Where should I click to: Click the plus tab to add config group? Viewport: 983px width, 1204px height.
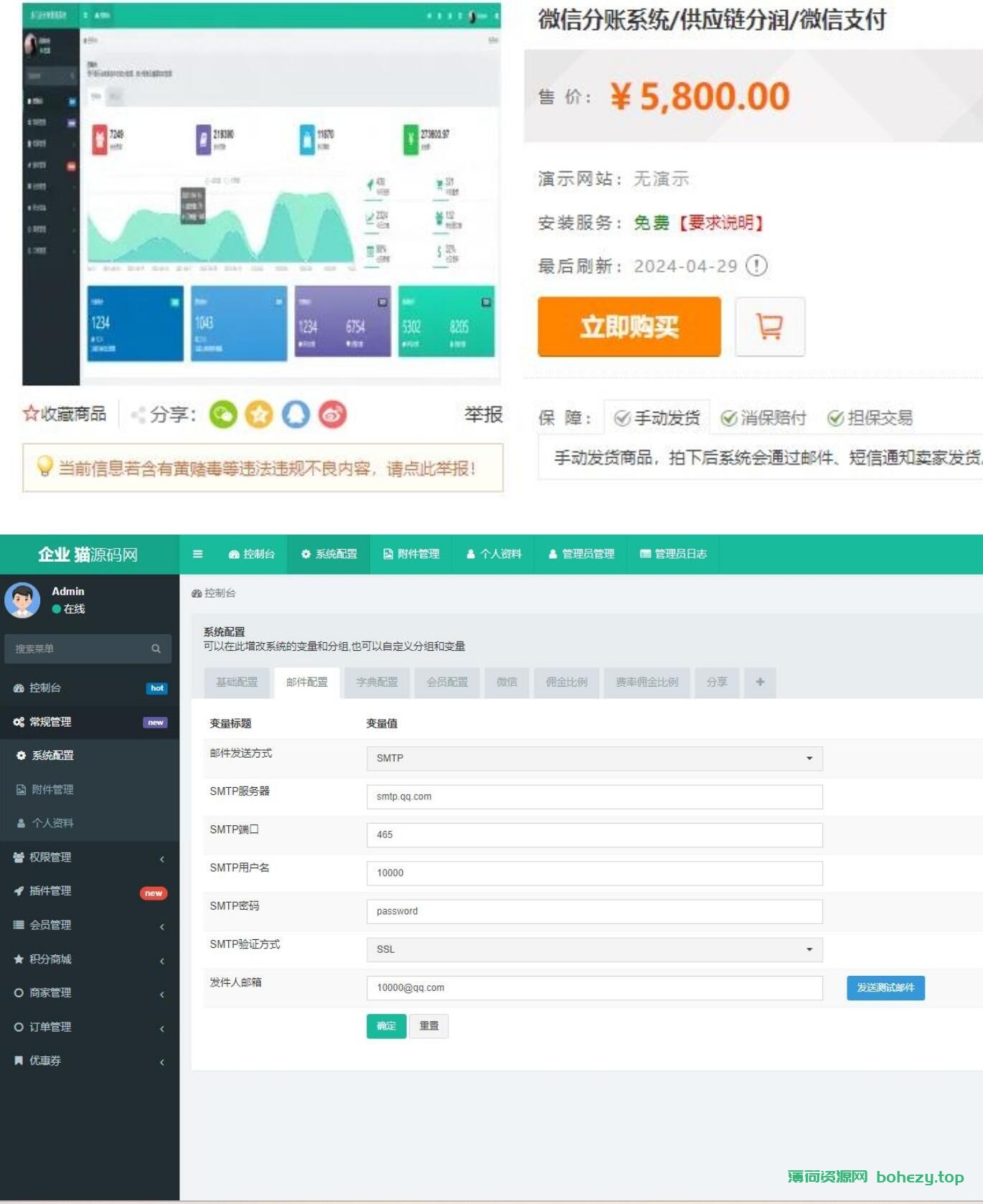760,682
